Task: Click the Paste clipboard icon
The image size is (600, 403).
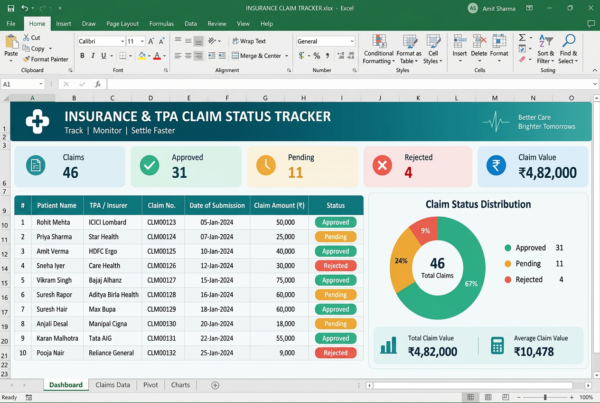Action: (11, 42)
